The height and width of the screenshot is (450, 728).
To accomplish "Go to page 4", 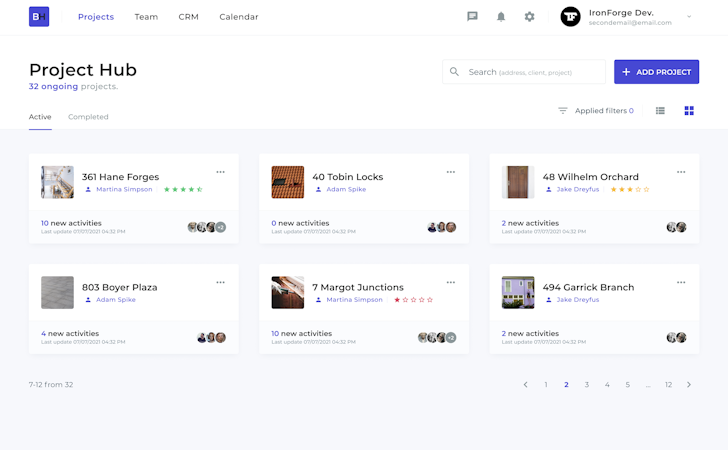I will point(607,385).
